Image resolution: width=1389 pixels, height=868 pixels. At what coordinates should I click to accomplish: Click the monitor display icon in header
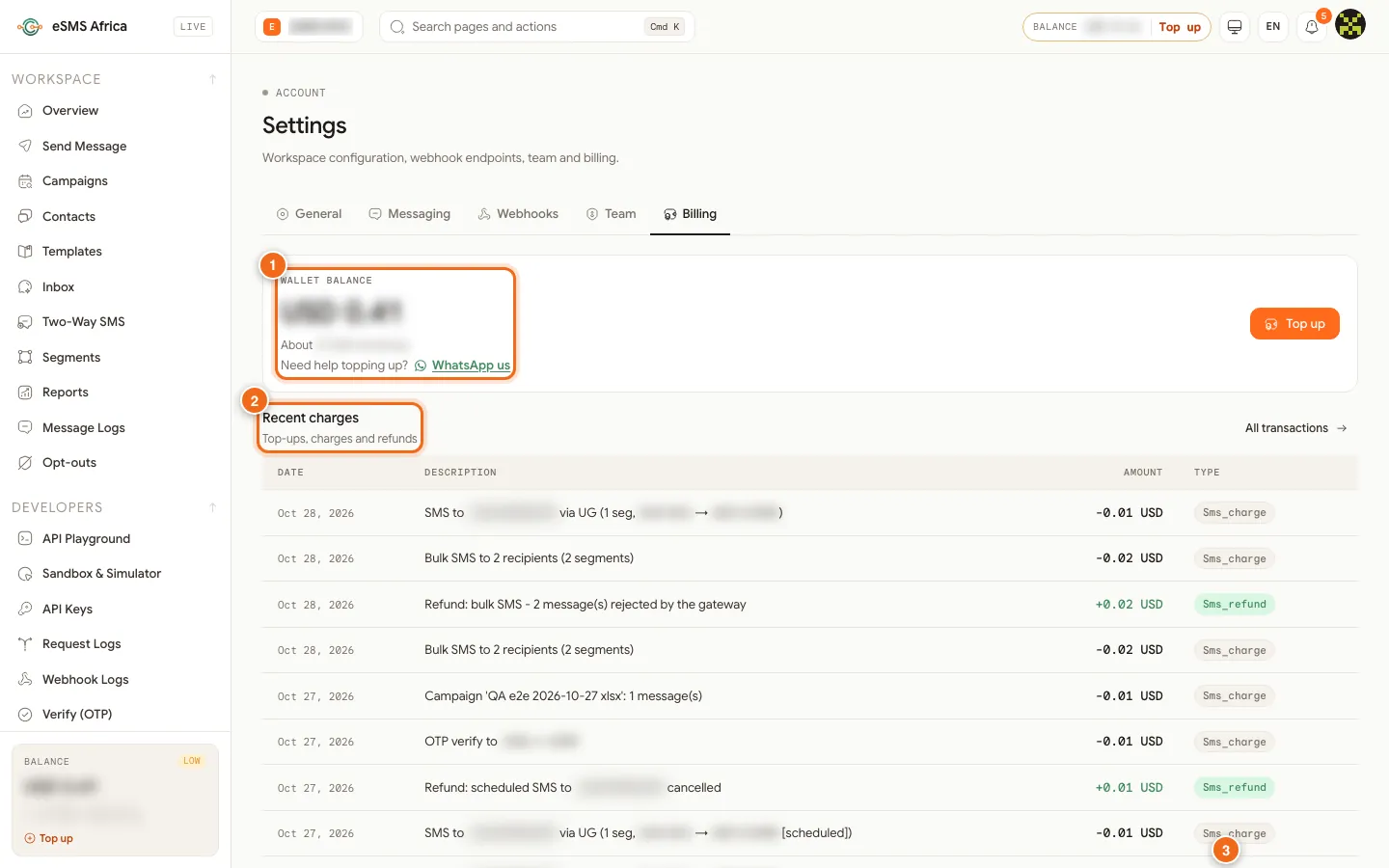coord(1234,27)
